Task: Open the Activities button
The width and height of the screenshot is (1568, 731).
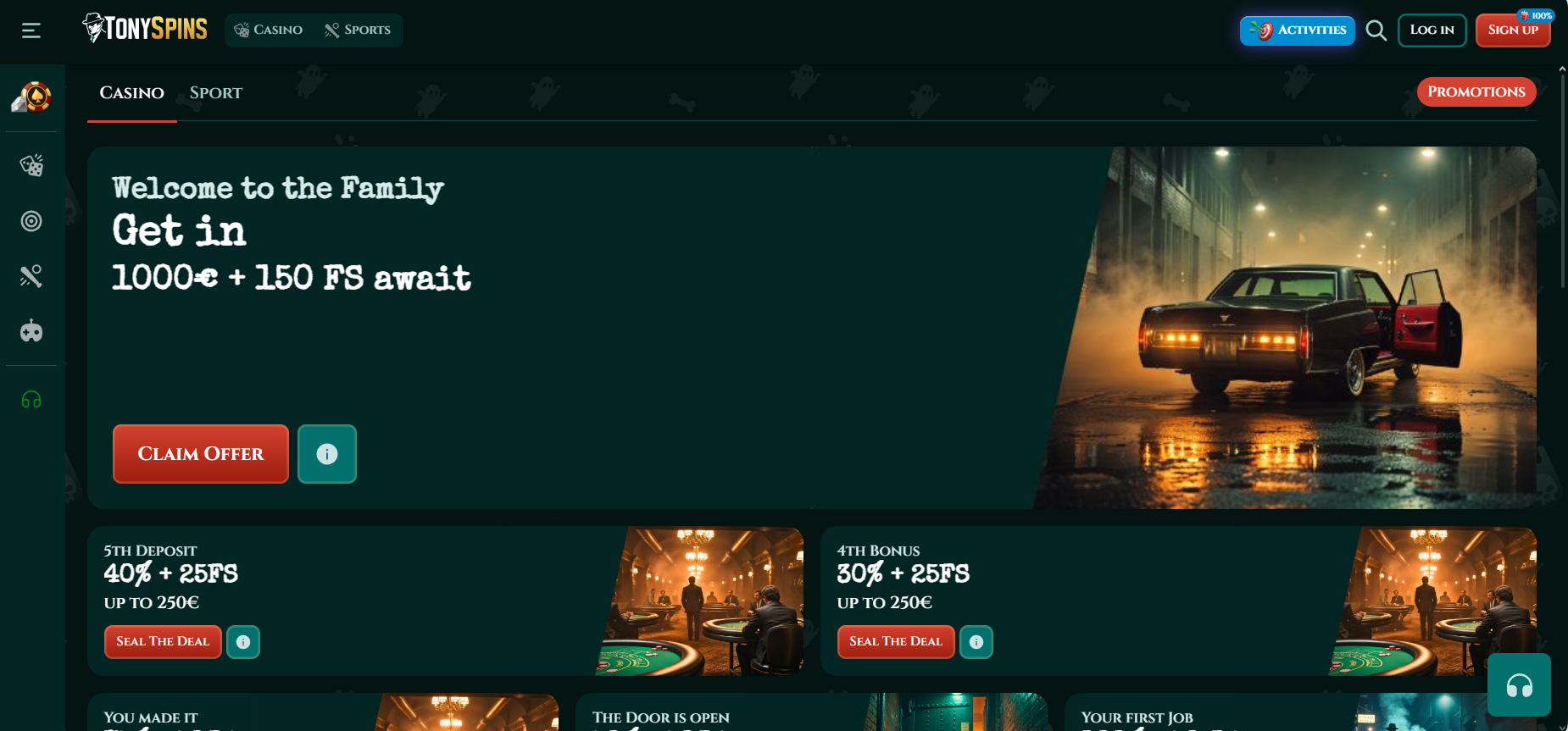Action: [x=1298, y=30]
